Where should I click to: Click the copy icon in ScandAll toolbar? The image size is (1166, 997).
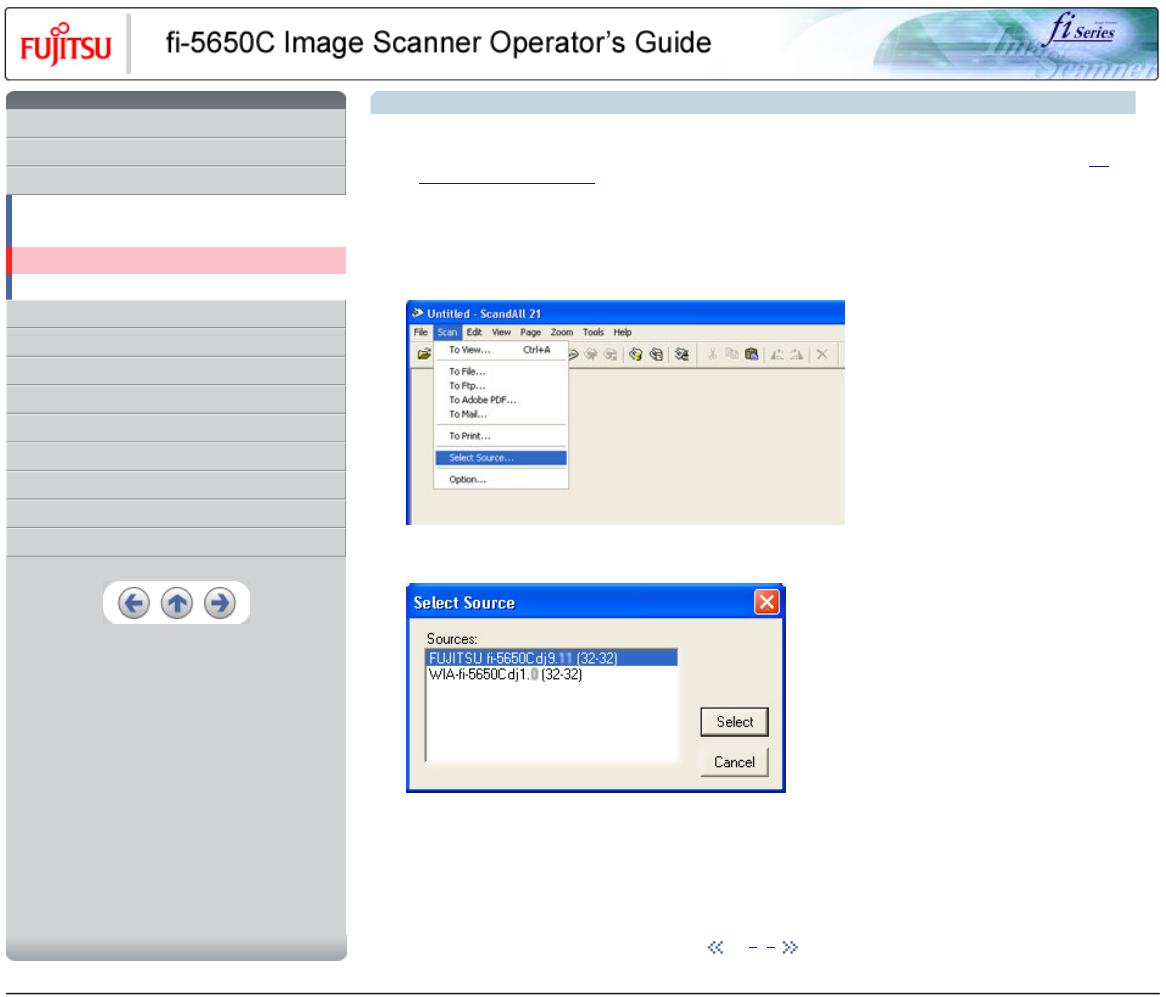pos(732,355)
